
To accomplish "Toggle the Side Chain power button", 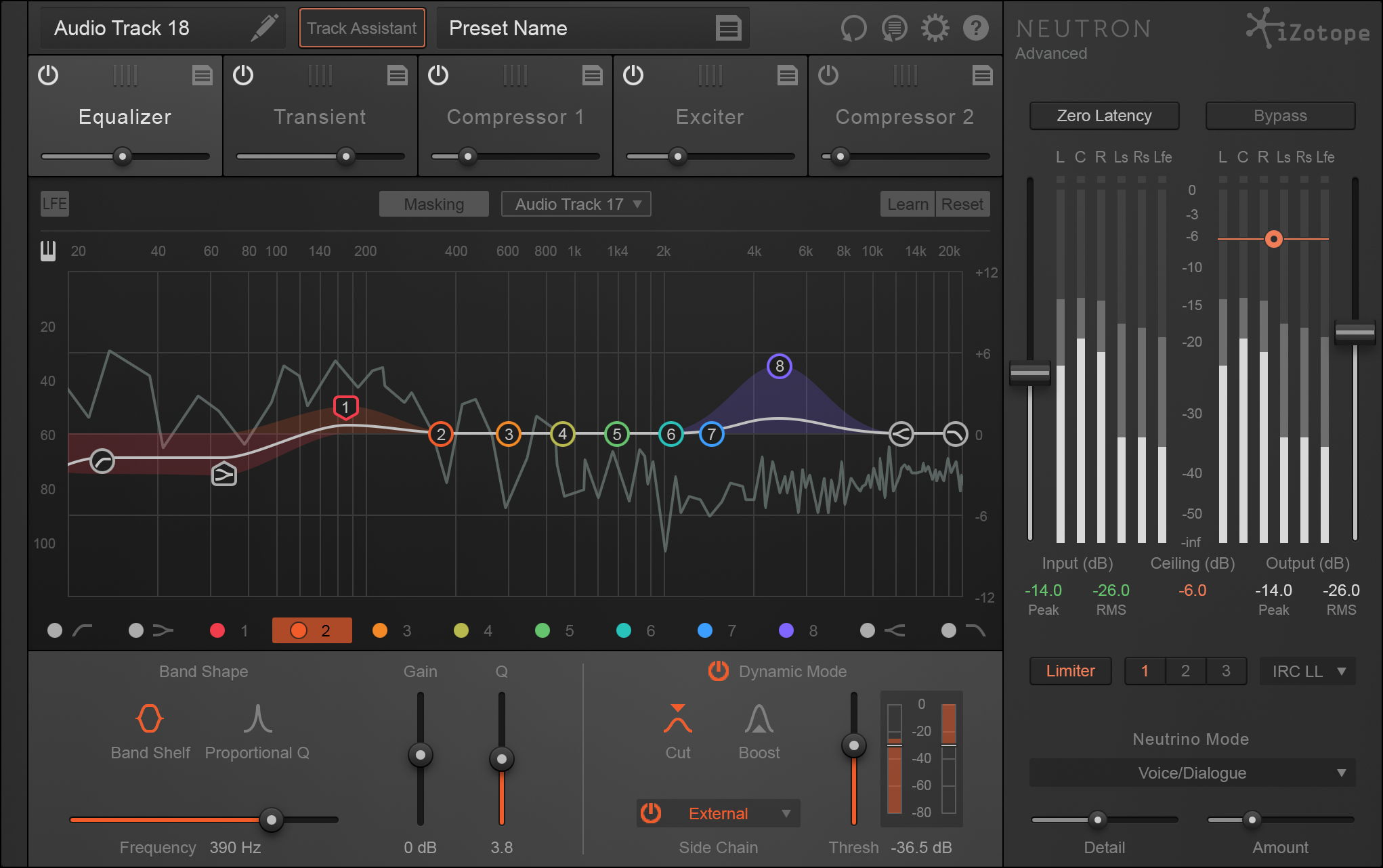I will point(651,812).
